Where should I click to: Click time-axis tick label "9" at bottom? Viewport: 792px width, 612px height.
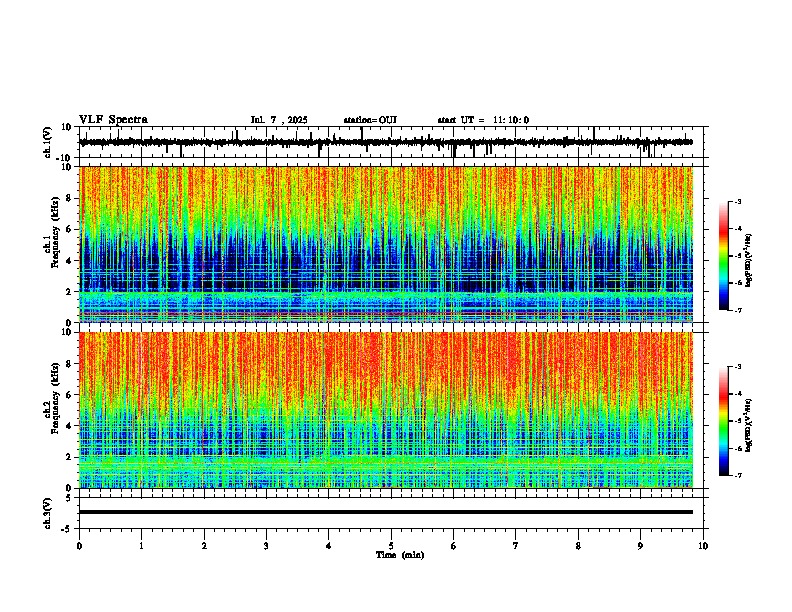point(640,546)
